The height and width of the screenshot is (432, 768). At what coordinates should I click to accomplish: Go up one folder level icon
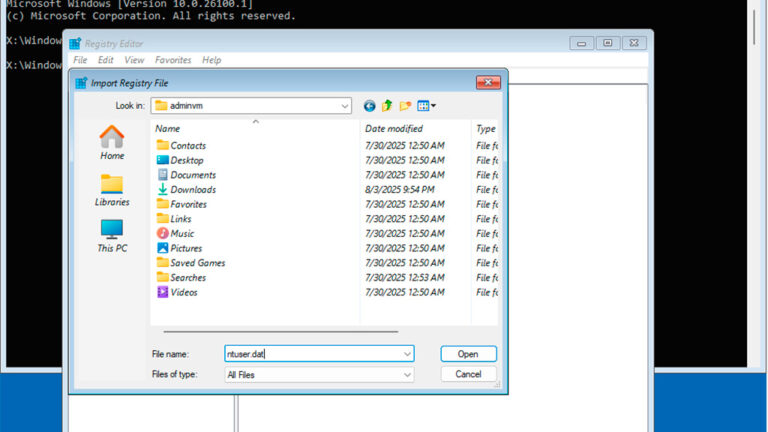click(x=387, y=106)
